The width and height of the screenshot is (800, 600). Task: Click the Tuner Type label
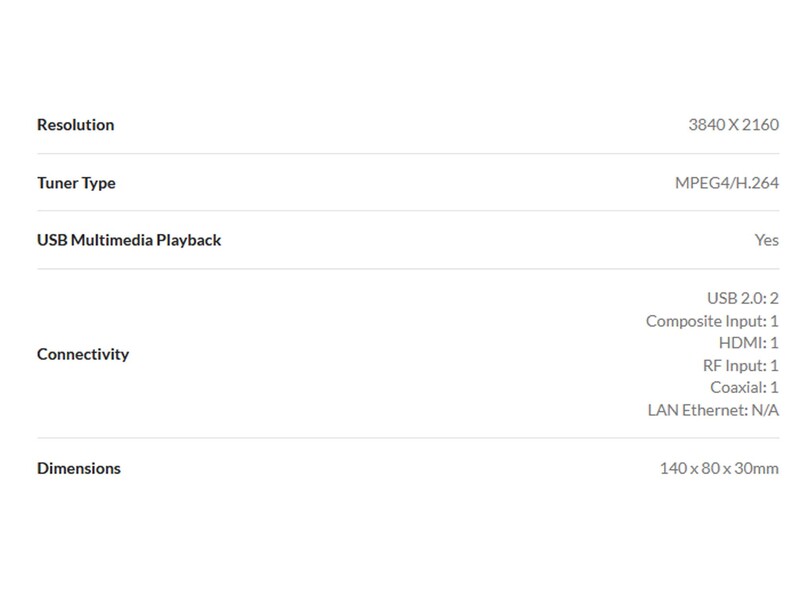[76, 183]
